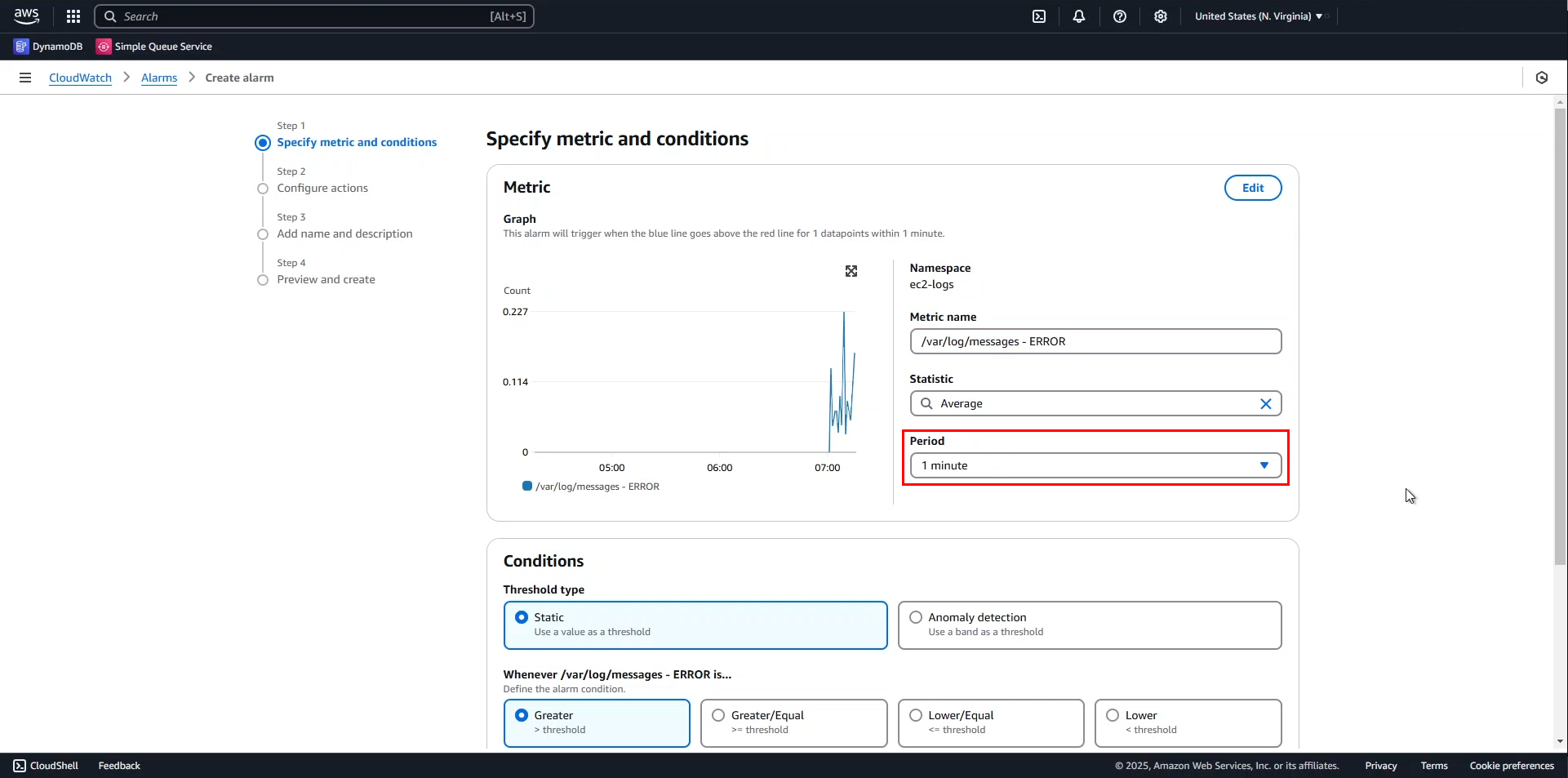
Task: Choose the Greater condition
Action: click(x=597, y=723)
